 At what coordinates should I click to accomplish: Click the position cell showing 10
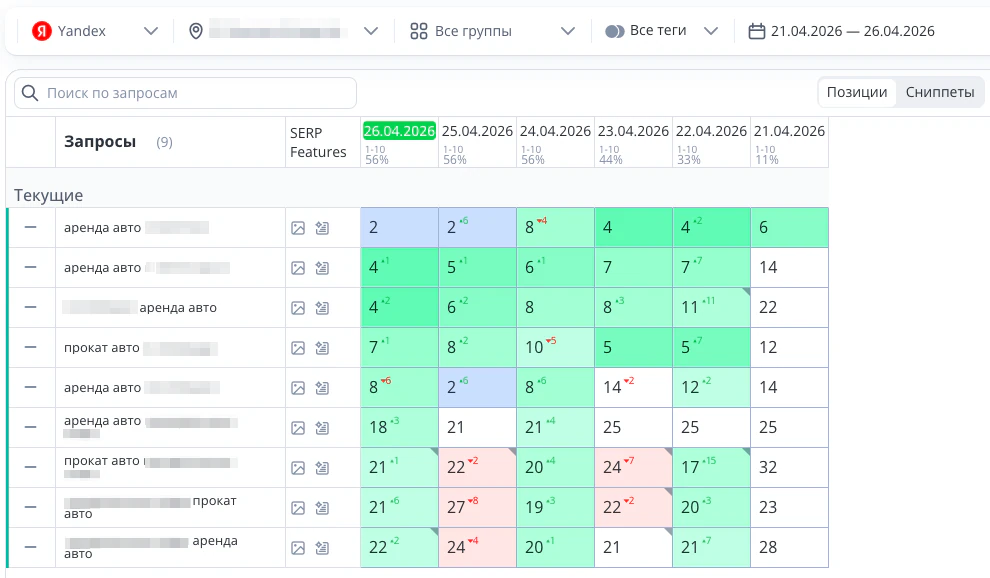tap(556, 347)
